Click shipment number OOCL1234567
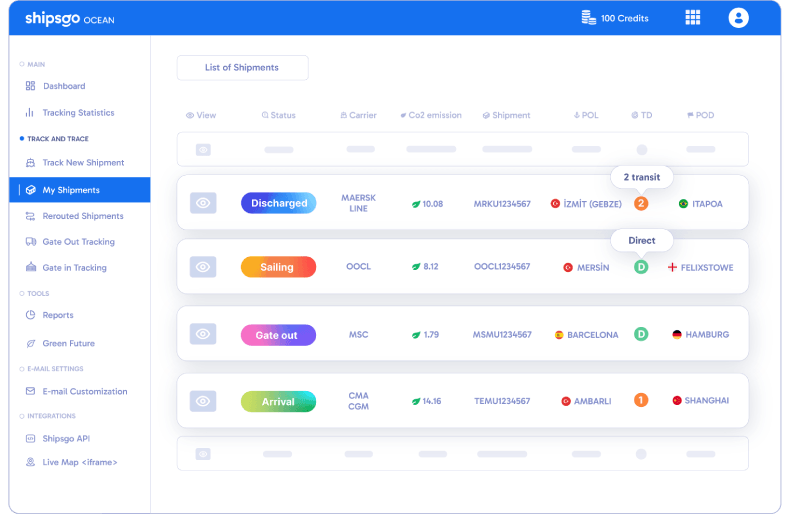This screenshot has height=514, width=790. pos(502,266)
